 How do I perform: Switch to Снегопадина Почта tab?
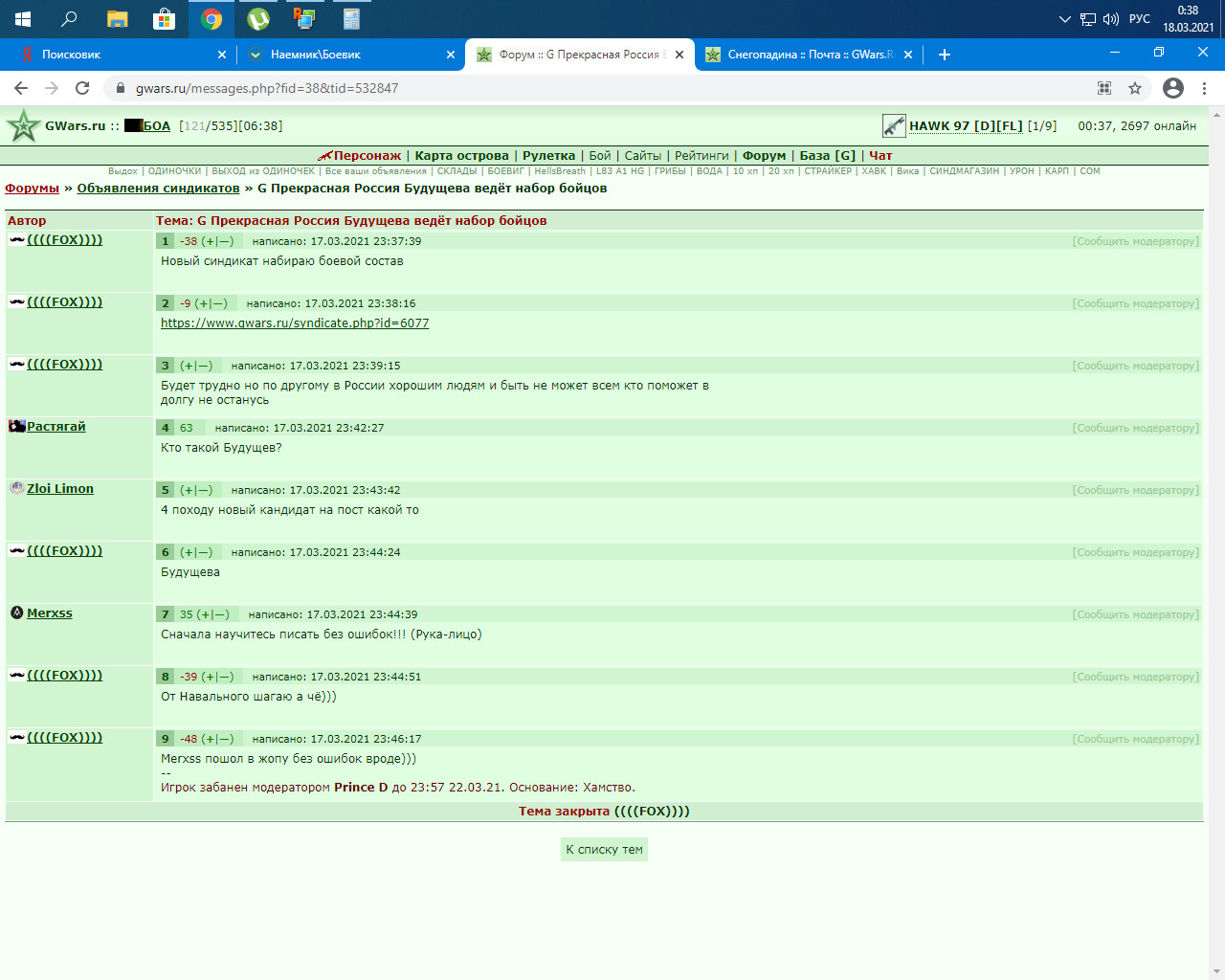pos(810,55)
